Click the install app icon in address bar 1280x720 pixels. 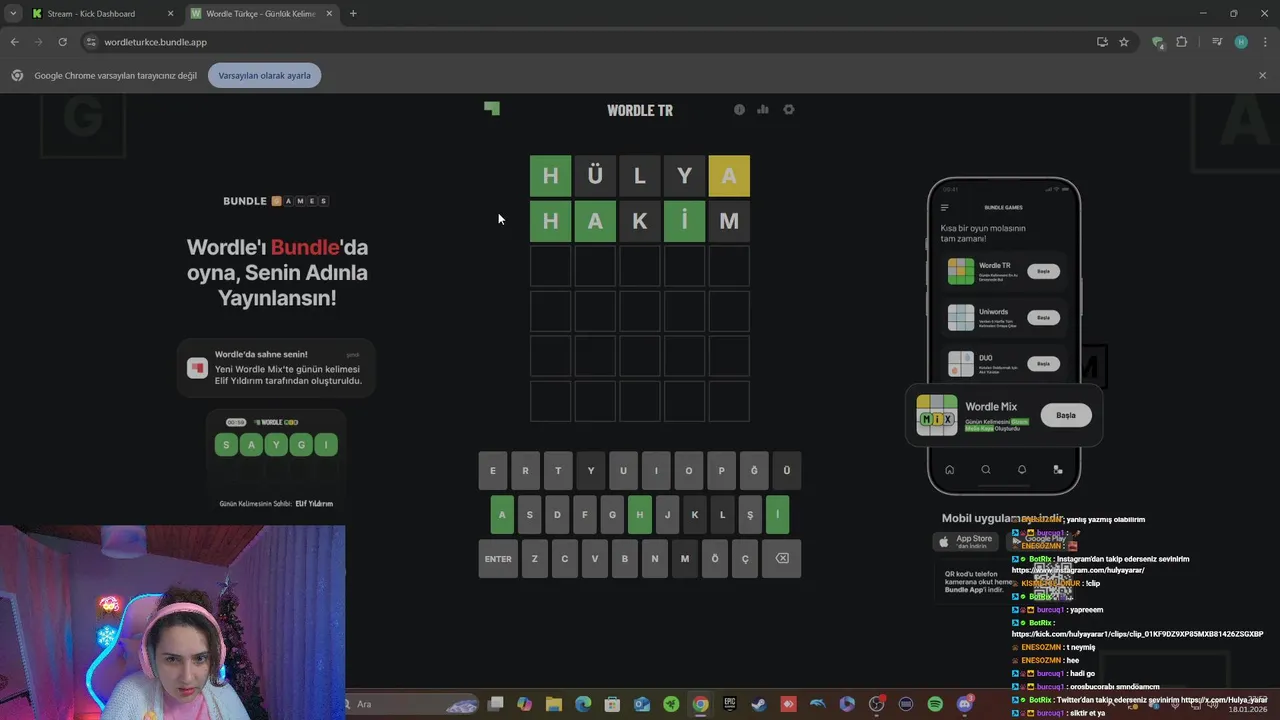(1102, 42)
